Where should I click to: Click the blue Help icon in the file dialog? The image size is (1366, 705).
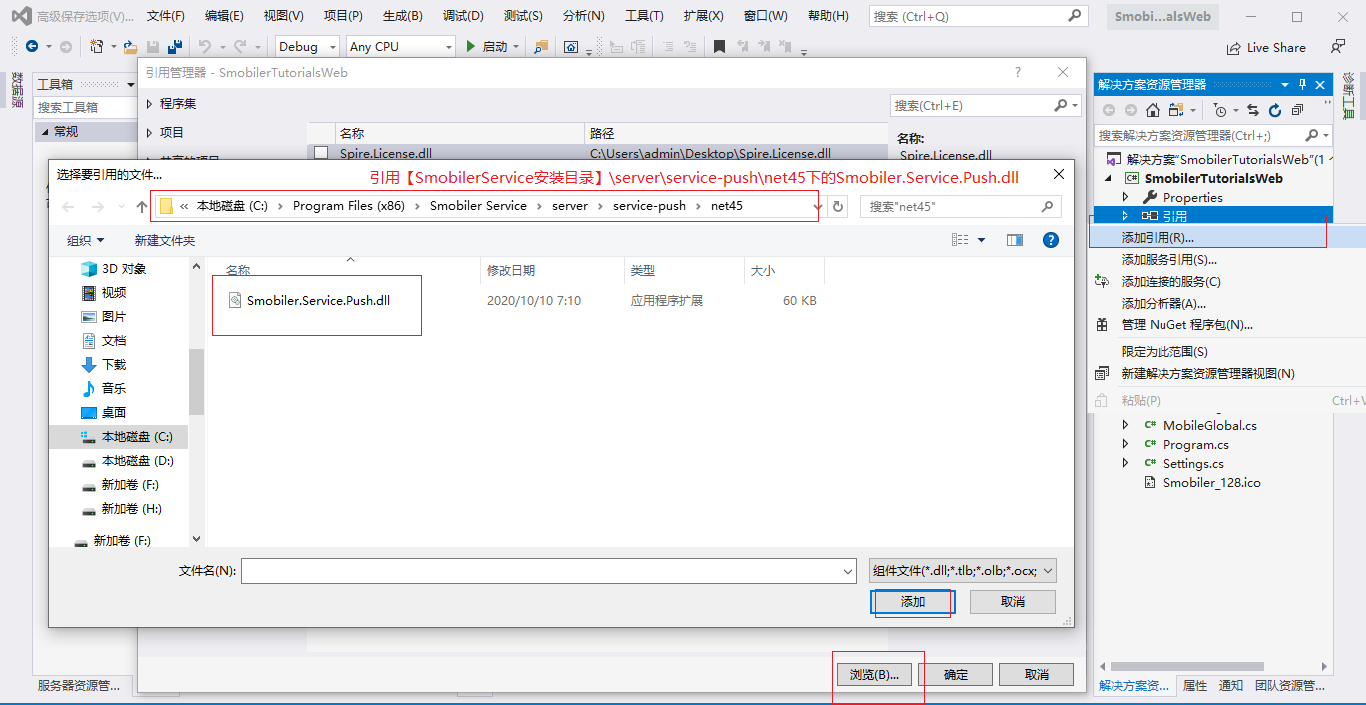coord(1051,240)
